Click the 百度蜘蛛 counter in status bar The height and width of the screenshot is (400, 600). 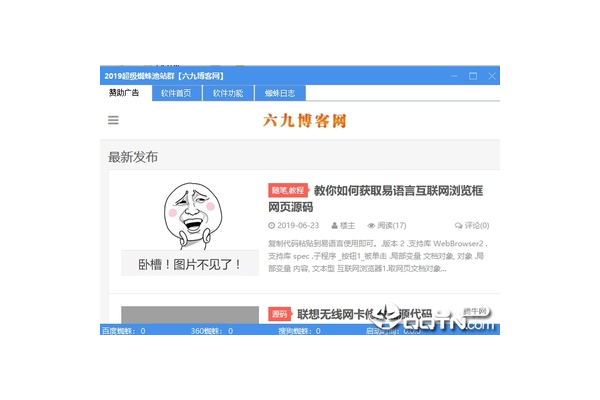click(123, 330)
